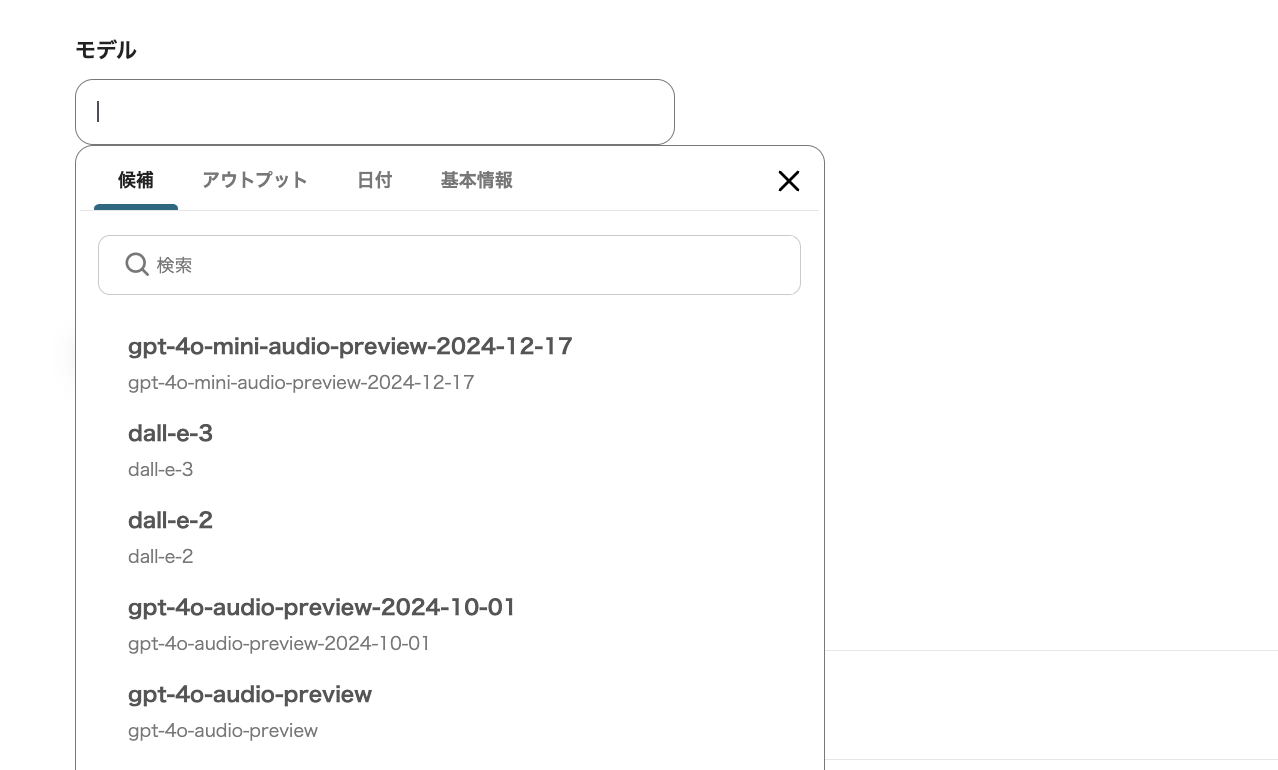The height and width of the screenshot is (770, 1278).
Task: Click the gray gpt-4o-audio-preview-2024-10-01 subtitle text
Action: click(279, 643)
